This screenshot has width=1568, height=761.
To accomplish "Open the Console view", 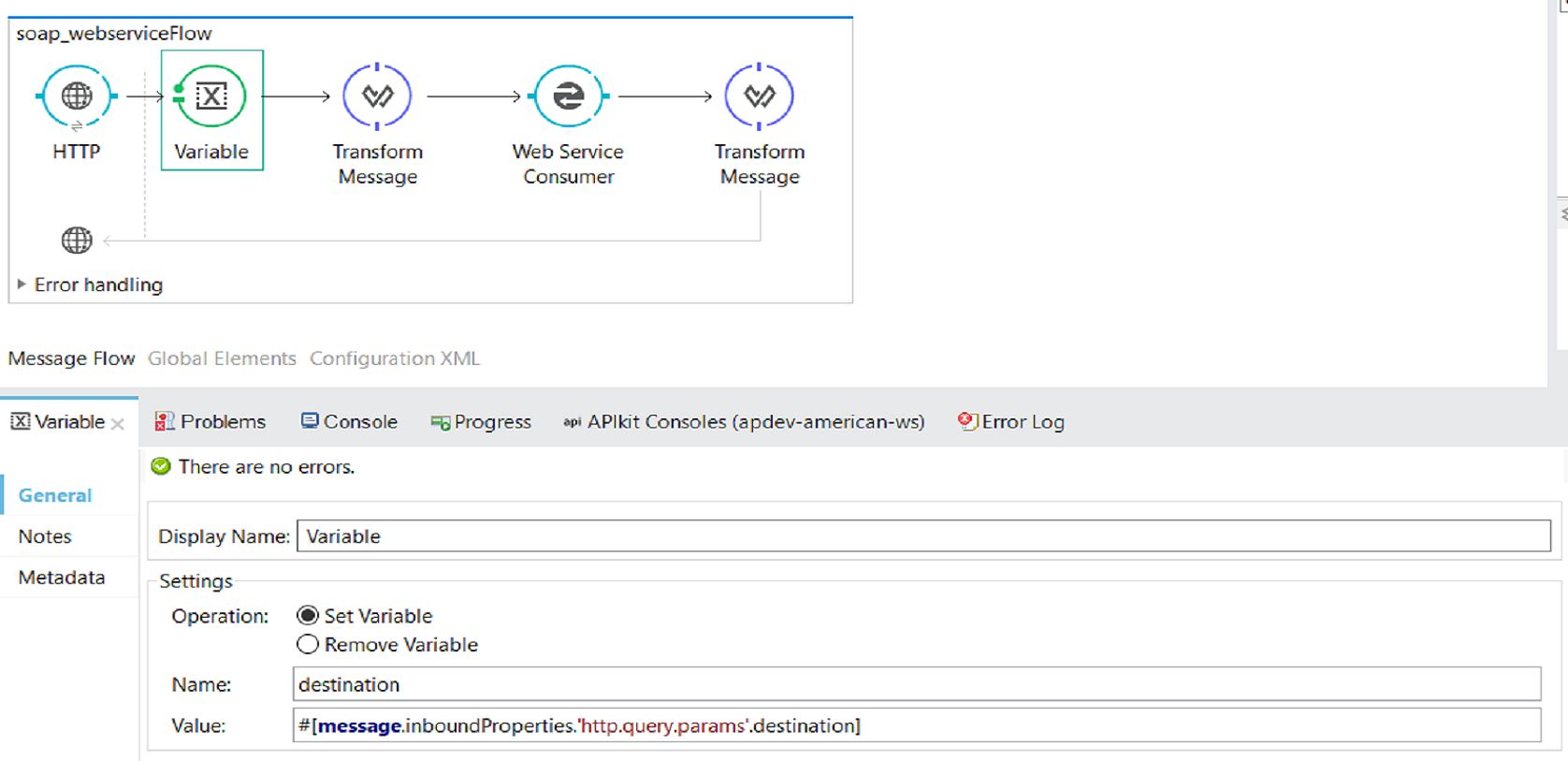I will coord(349,422).
